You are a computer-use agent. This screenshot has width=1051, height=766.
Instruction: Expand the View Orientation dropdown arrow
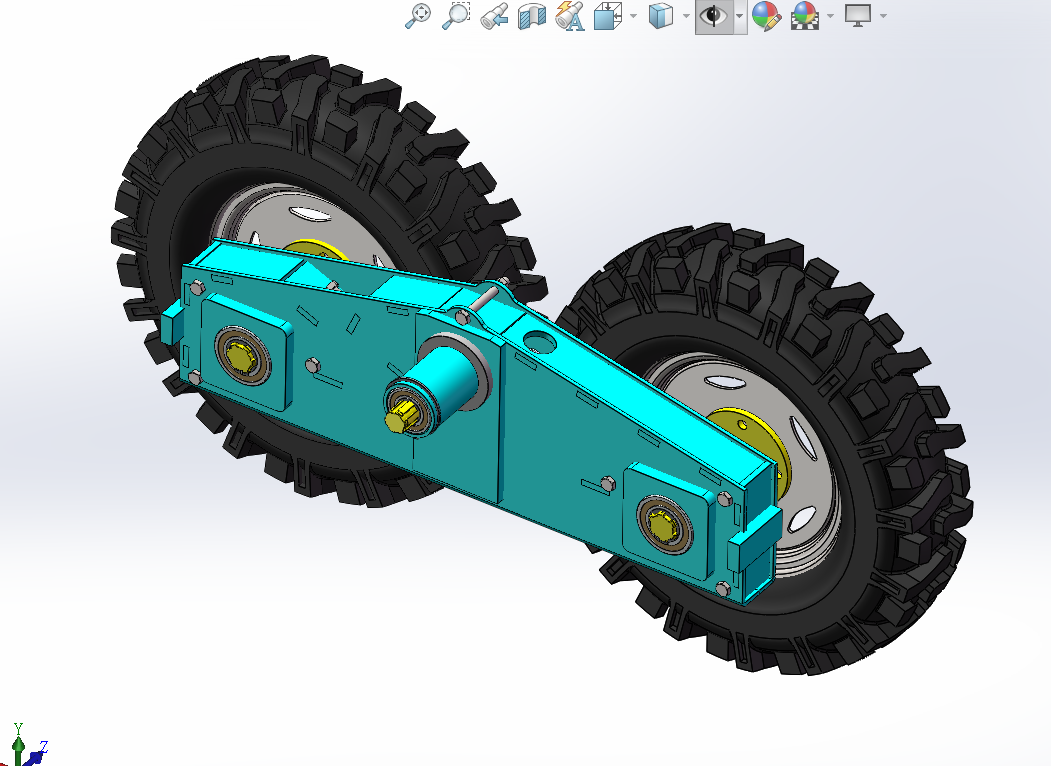633,16
